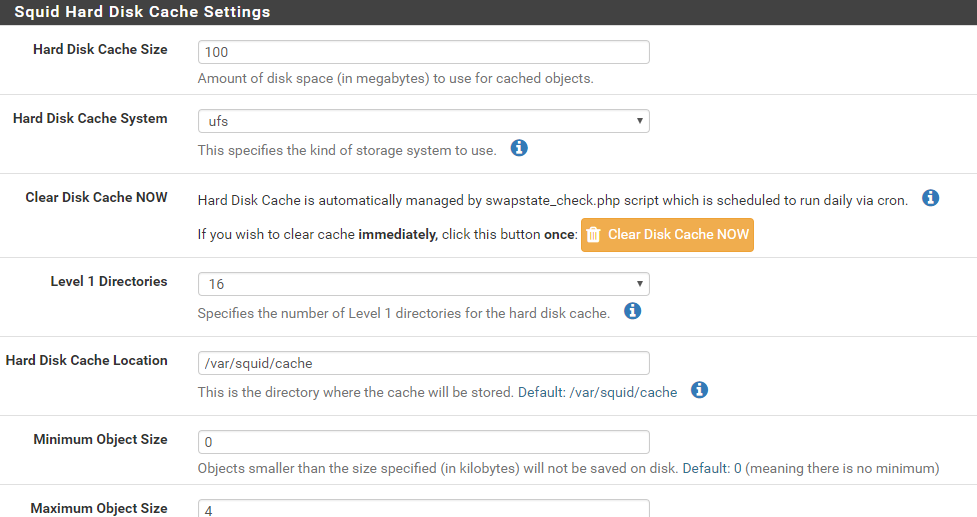The image size is (977, 517).
Task: Click the Maximum Object Size label
Action: pyautogui.click(x=99, y=508)
